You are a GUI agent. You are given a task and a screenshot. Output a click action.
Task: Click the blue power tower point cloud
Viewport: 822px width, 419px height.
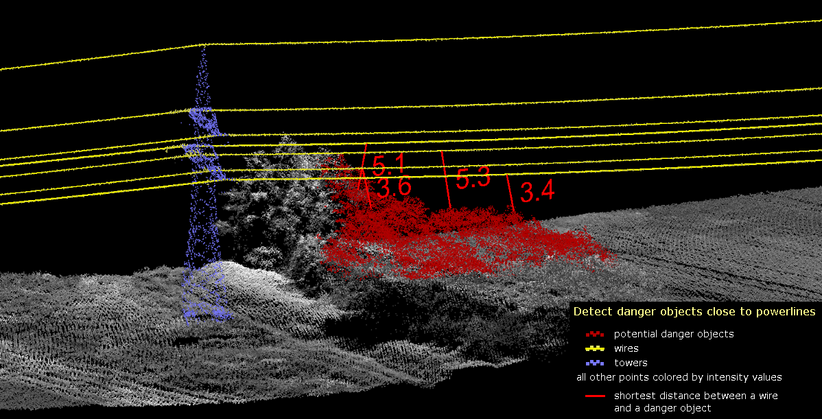[204, 184]
